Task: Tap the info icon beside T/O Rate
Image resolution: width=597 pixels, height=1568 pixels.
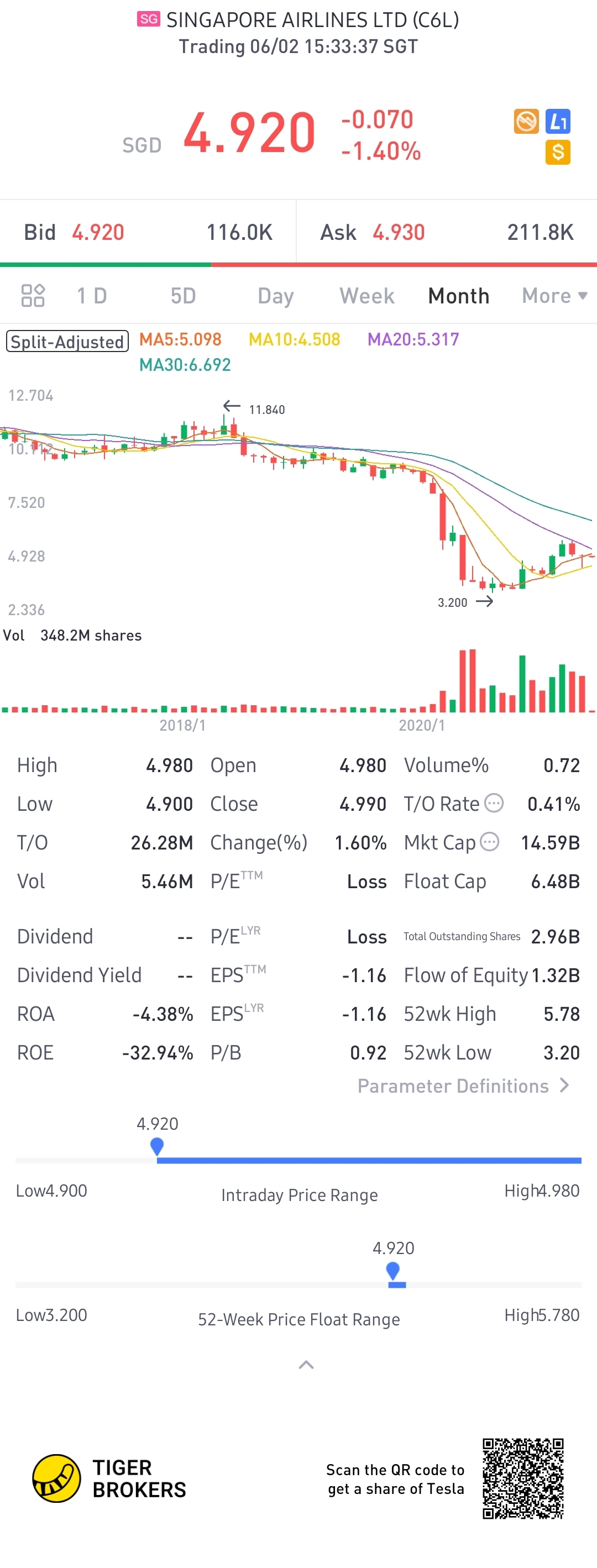Action: tap(494, 804)
